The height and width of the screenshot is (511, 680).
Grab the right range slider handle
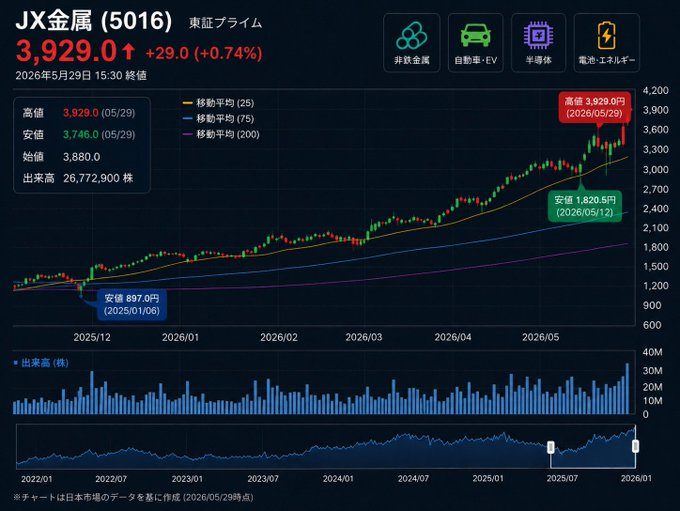635,446
